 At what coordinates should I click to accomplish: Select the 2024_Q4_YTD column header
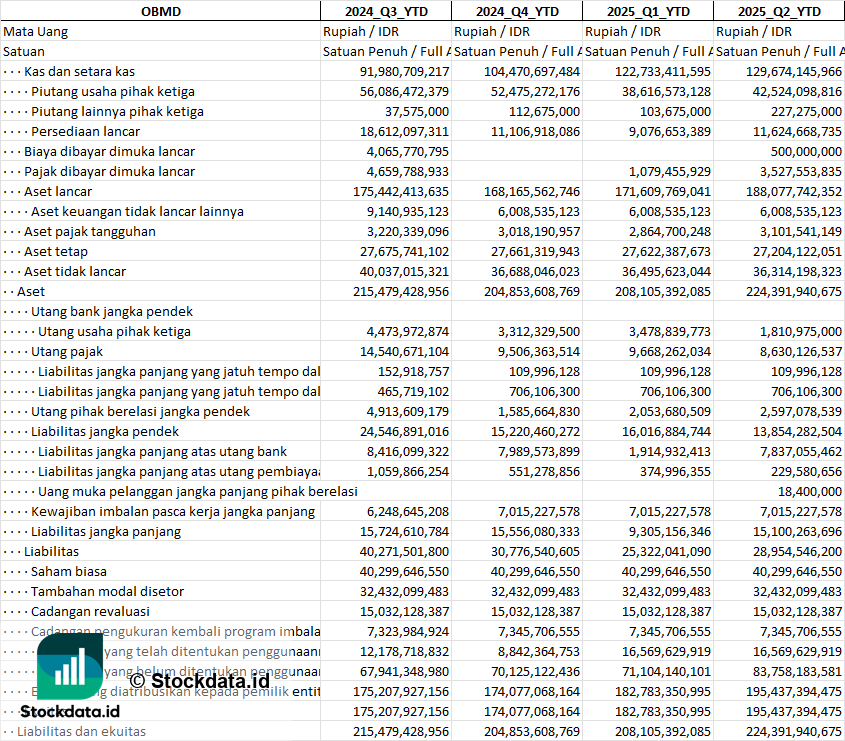(x=517, y=11)
